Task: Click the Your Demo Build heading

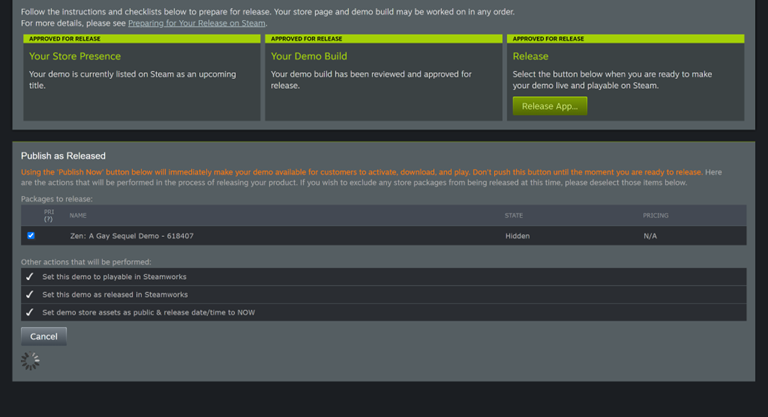Action: click(x=311, y=56)
